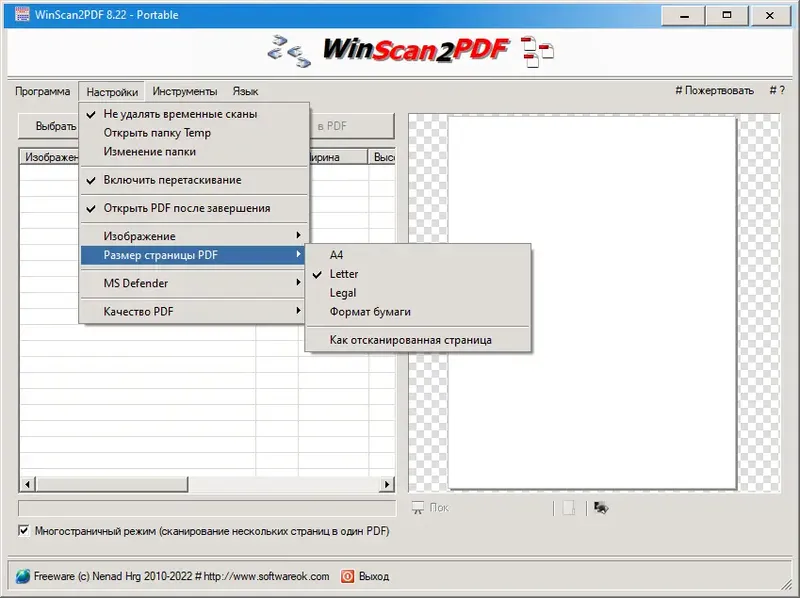This screenshot has height=598, width=800.
Task: Click the Высота column header
Action: click(383, 157)
